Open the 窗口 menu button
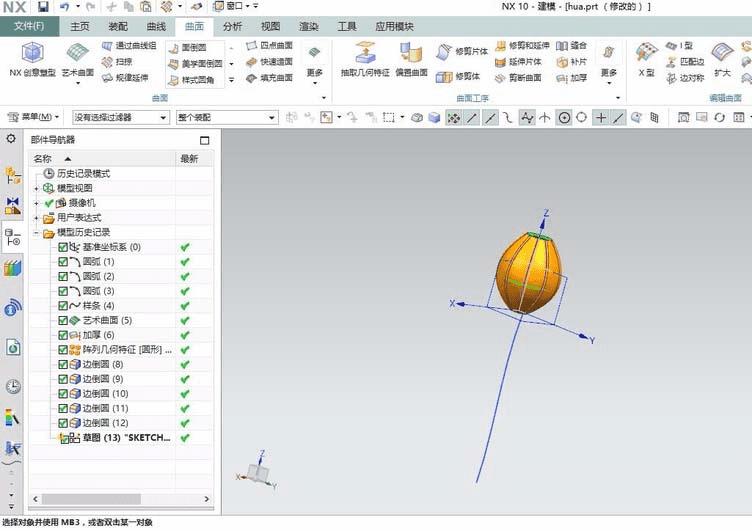The width and height of the screenshot is (752, 531). click(234, 6)
